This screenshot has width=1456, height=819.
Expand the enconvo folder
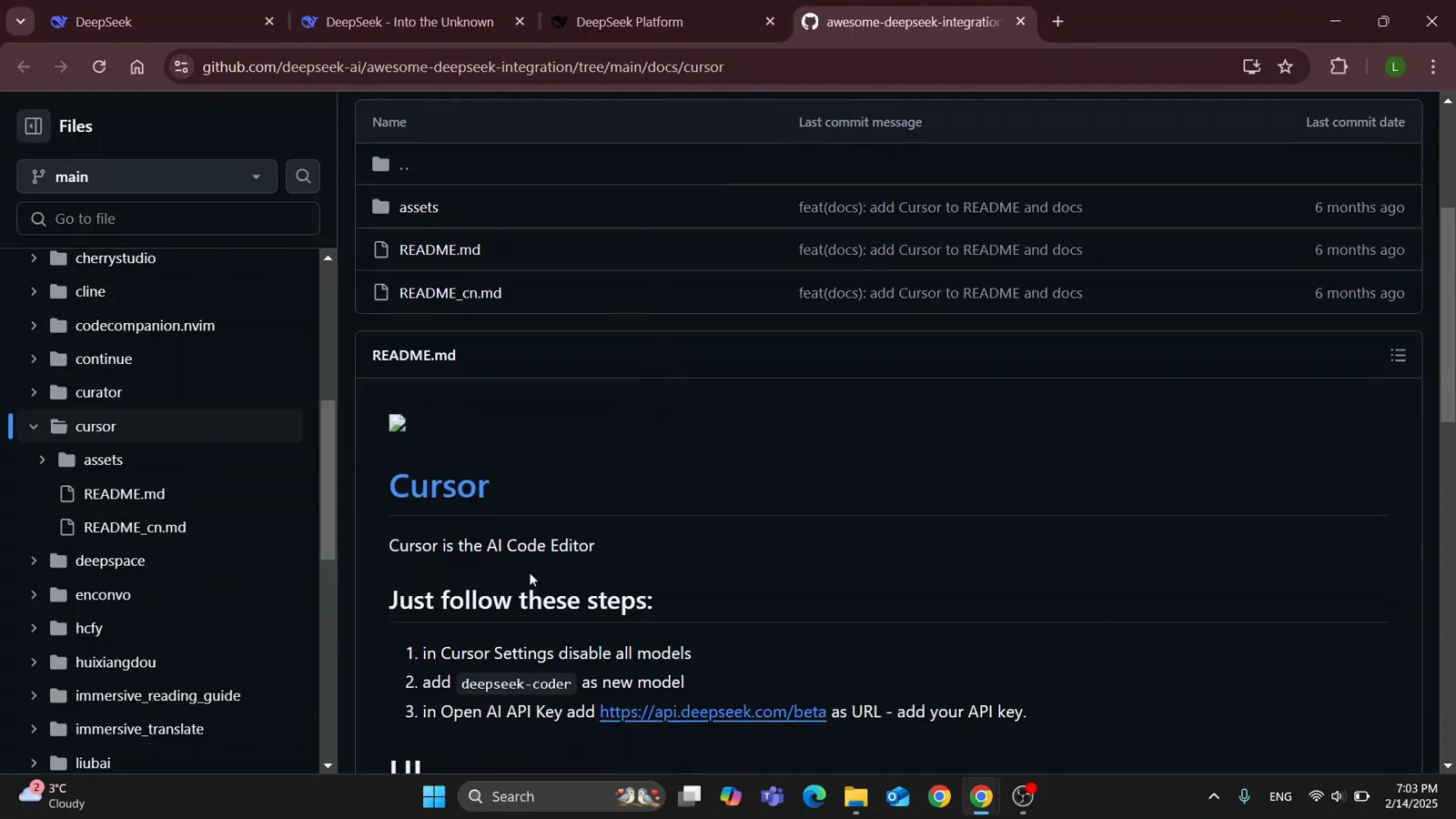(34, 595)
